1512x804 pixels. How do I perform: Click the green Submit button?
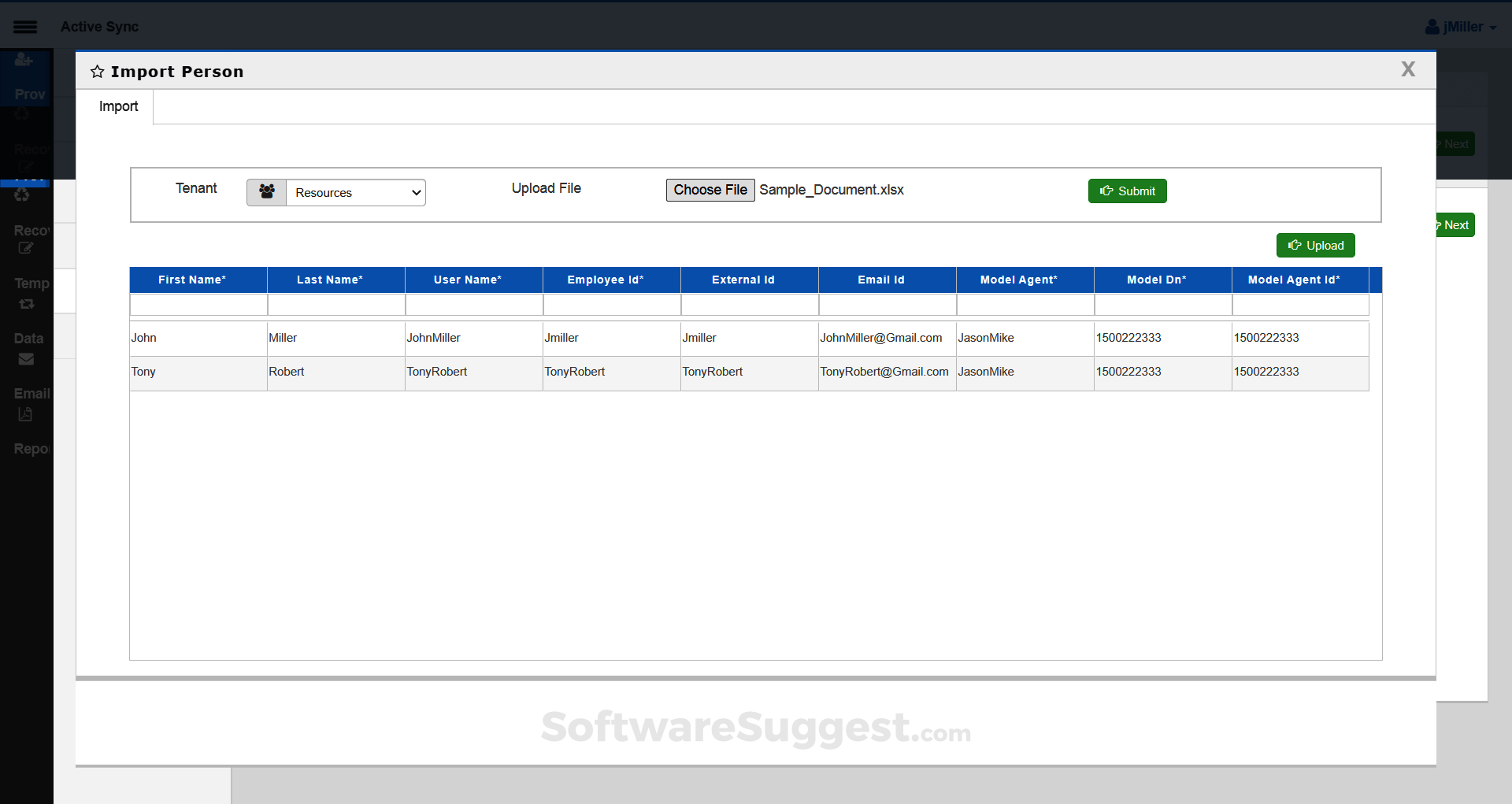(x=1127, y=191)
